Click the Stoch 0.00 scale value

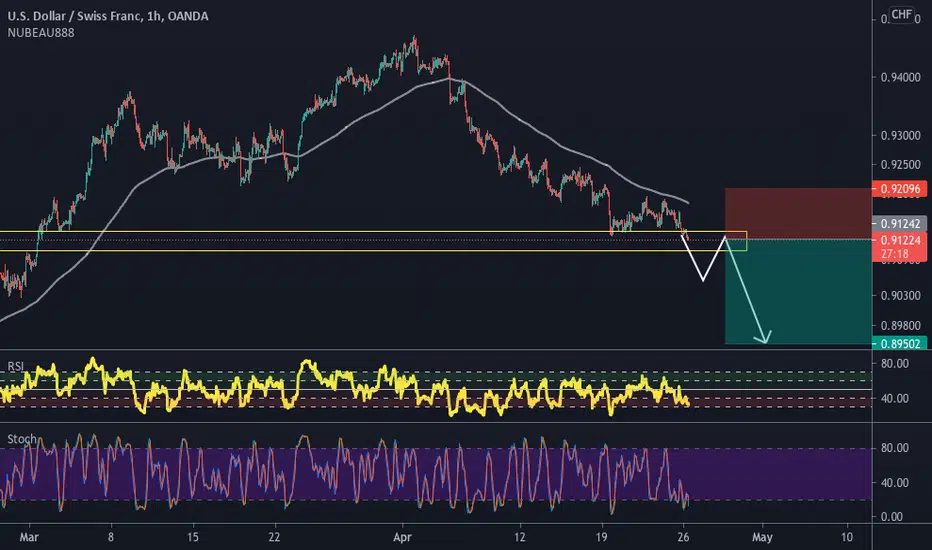(892, 517)
